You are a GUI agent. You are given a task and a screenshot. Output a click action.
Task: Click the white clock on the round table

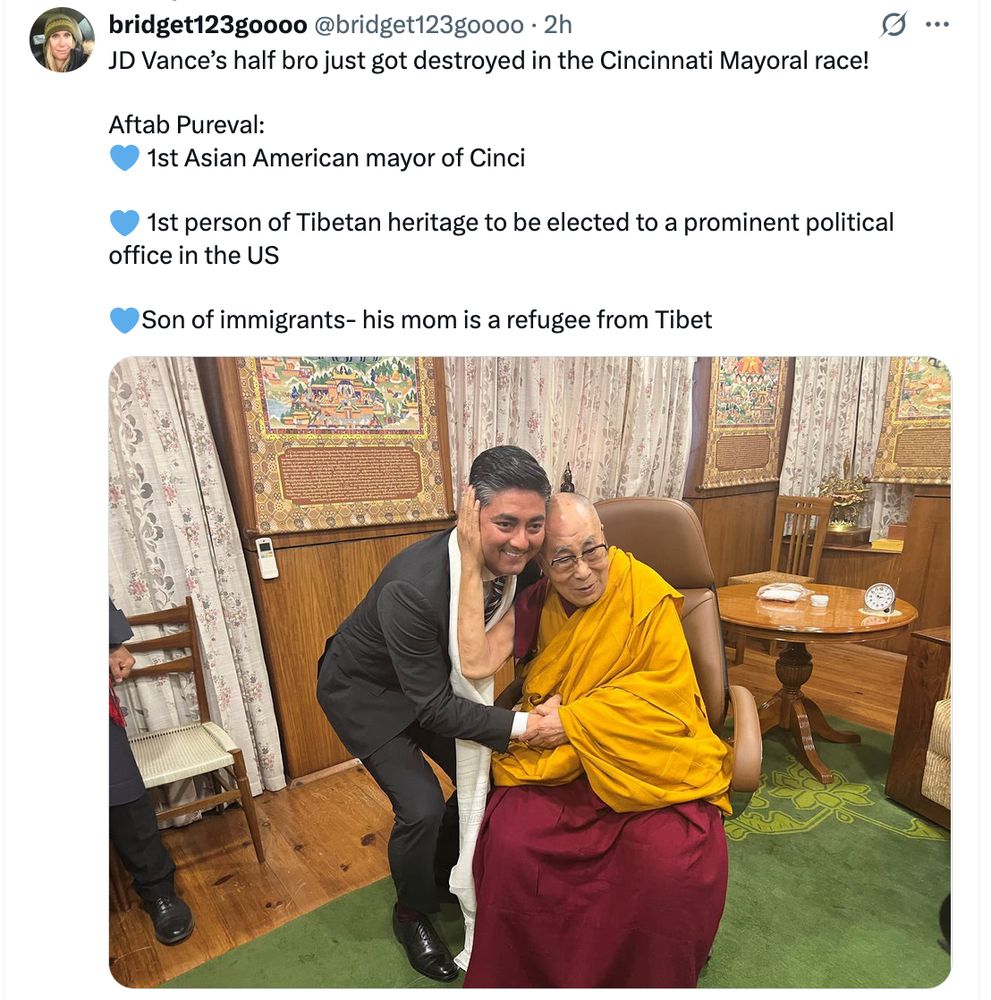coord(879,599)
